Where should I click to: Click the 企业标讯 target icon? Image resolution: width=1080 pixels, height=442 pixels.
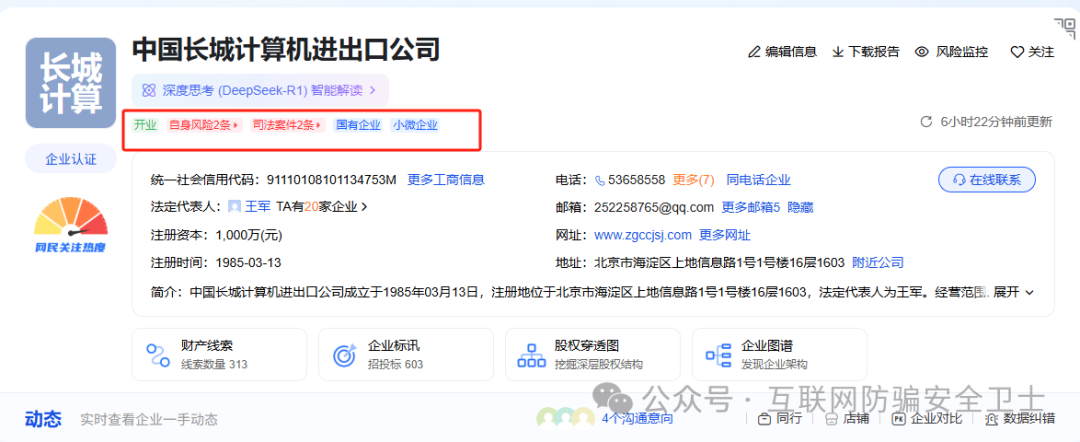pos(344,355)
